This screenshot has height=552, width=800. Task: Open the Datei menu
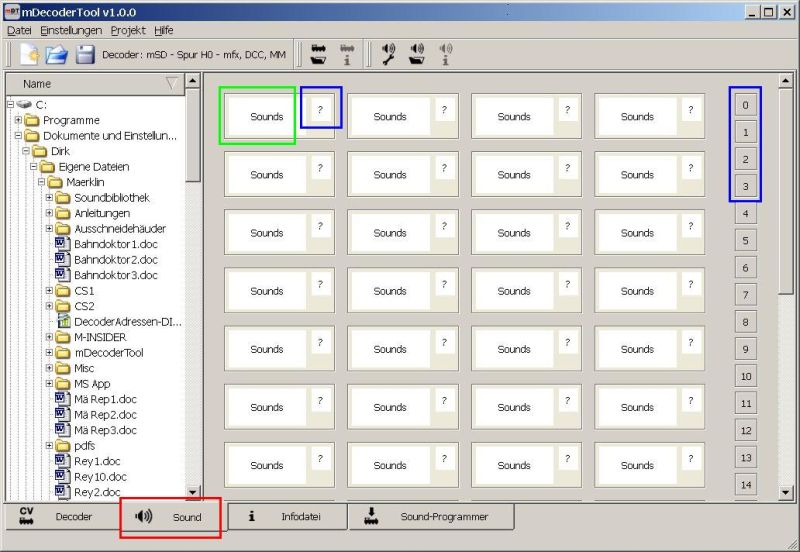(x=19, y=31)
